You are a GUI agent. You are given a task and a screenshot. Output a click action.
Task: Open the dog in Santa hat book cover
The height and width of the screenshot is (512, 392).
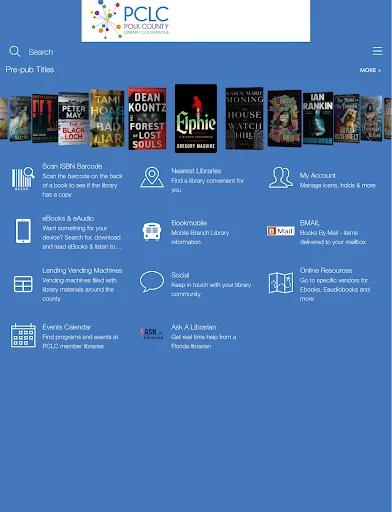point(347,118)
